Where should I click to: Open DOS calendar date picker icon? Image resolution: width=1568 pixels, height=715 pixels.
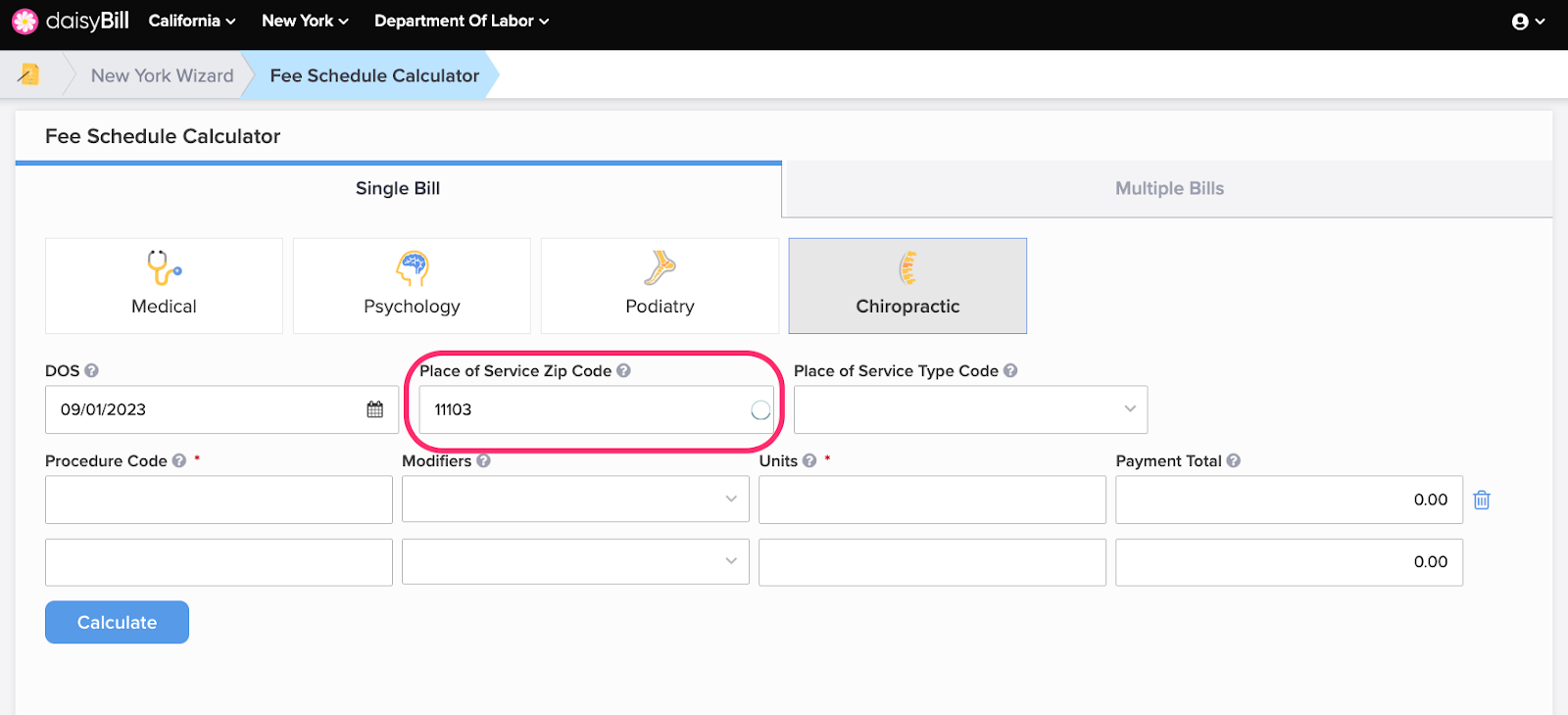(375, 409)
